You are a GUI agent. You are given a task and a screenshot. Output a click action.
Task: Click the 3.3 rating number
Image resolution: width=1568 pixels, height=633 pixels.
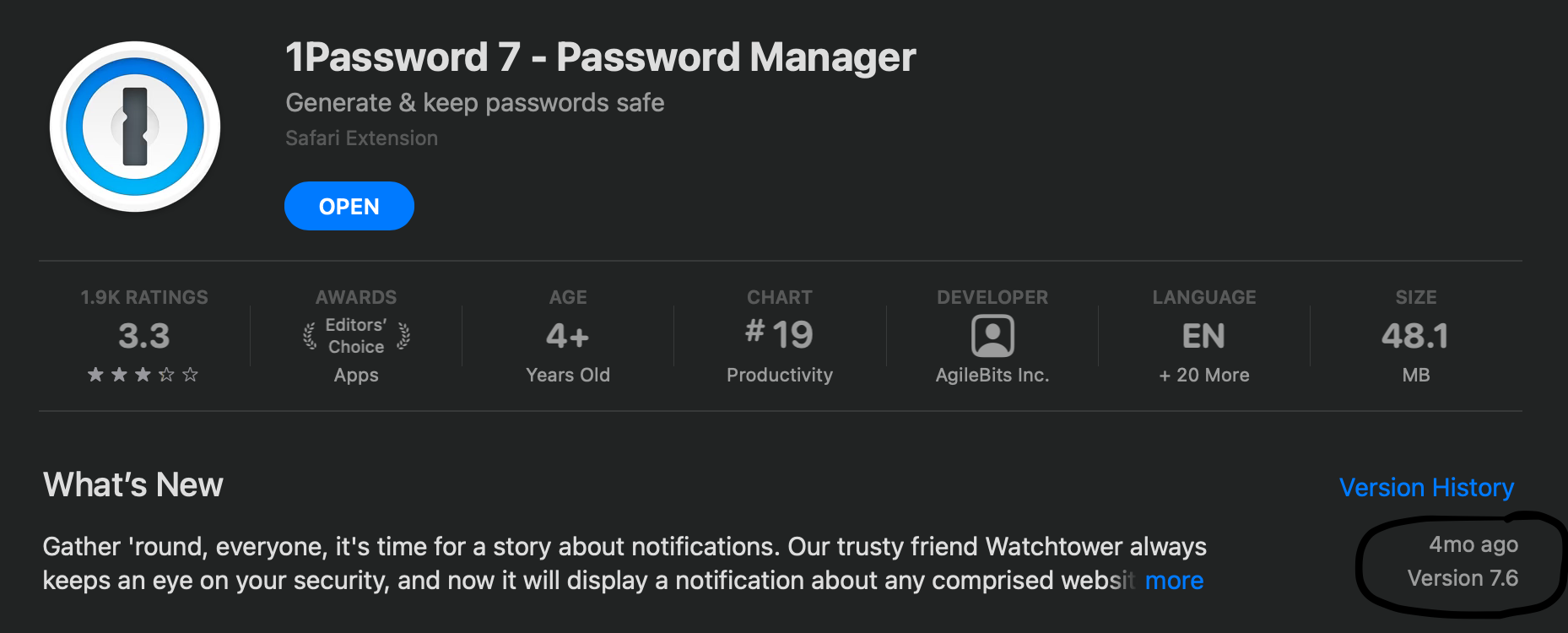143,336
